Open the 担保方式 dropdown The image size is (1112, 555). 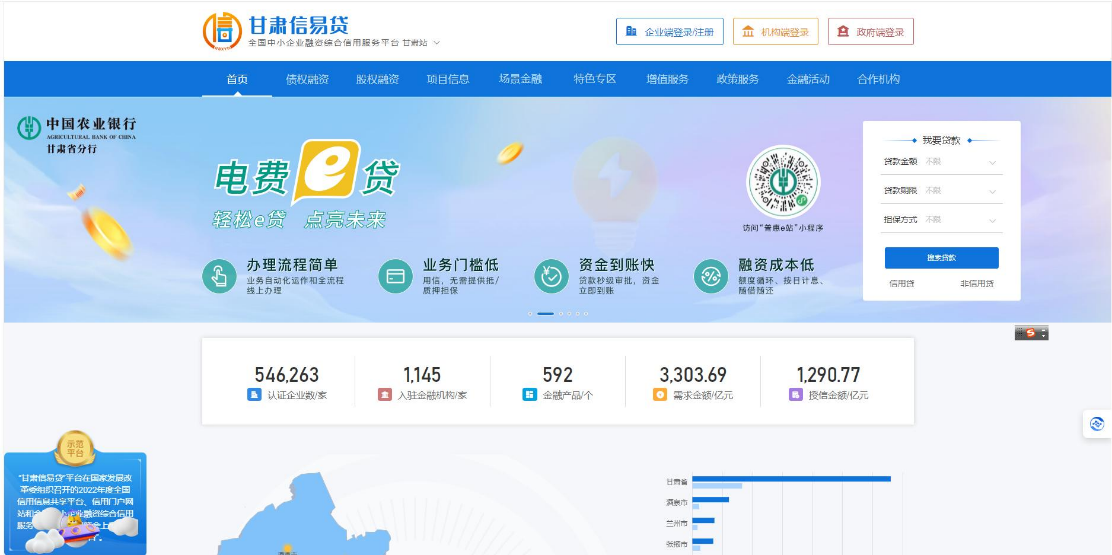(x=941, y=220)
